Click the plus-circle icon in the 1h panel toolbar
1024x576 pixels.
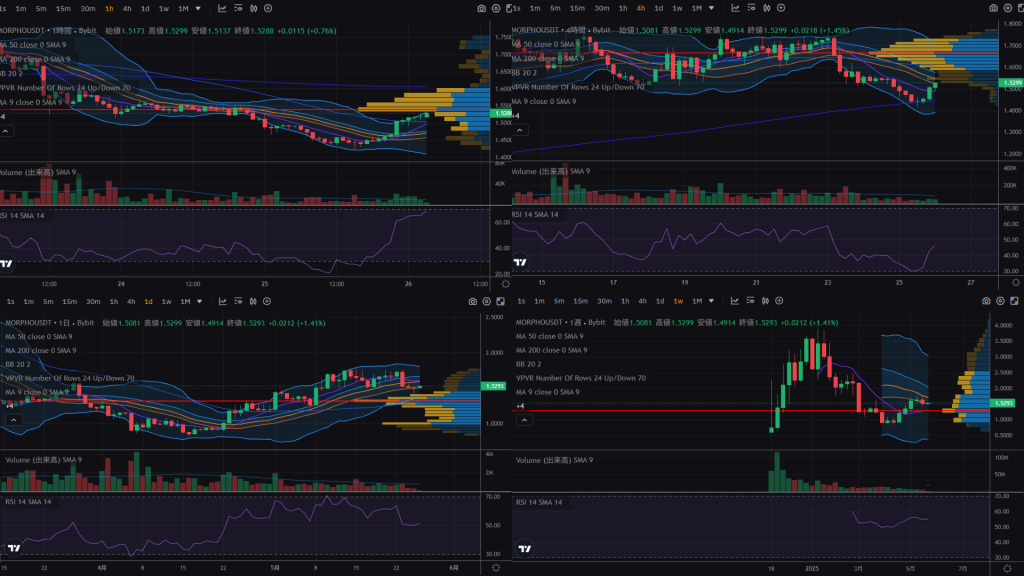(x=268, y=8)
